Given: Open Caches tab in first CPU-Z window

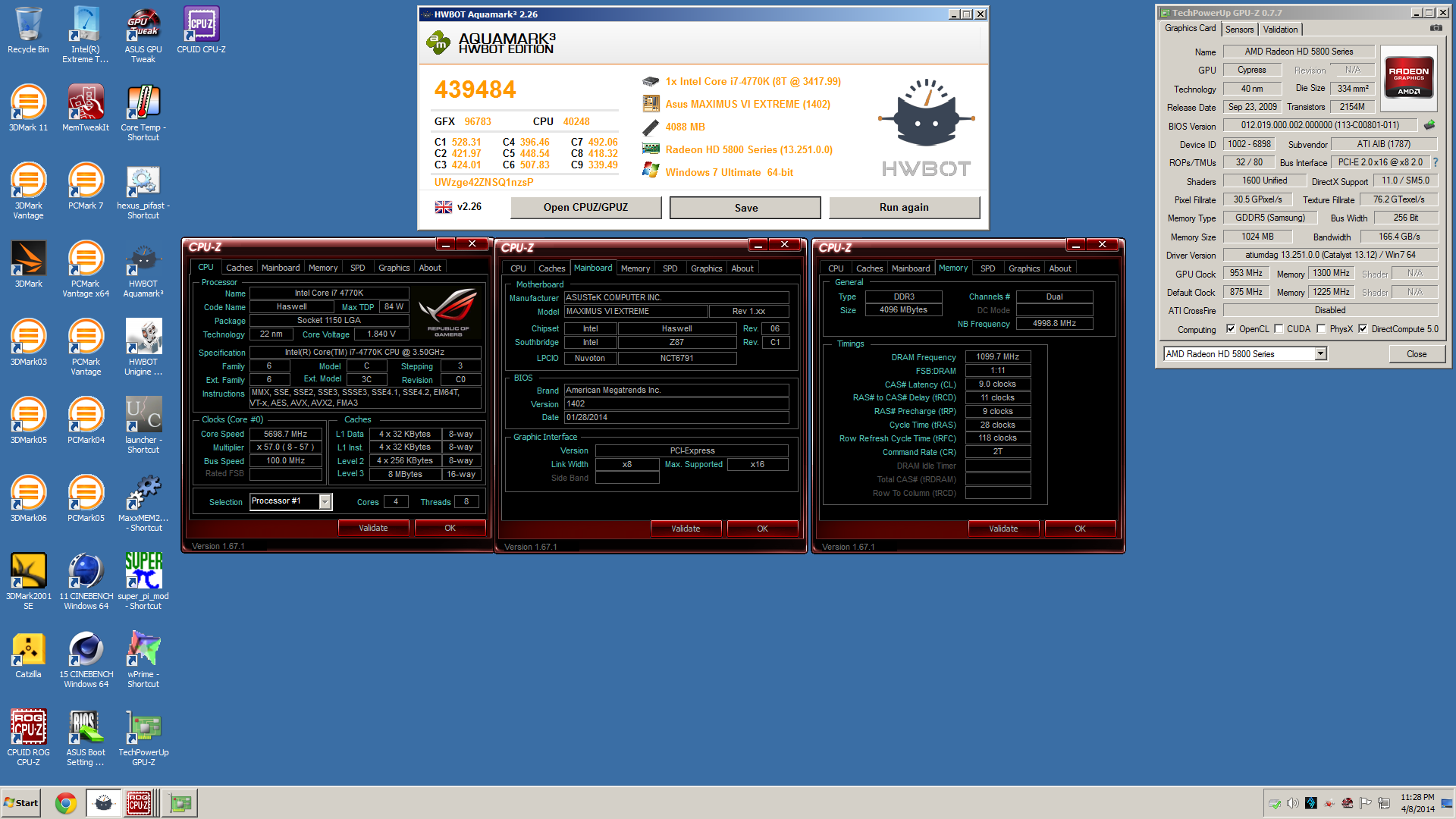Looking at the screenshot, I should [239, 268].
